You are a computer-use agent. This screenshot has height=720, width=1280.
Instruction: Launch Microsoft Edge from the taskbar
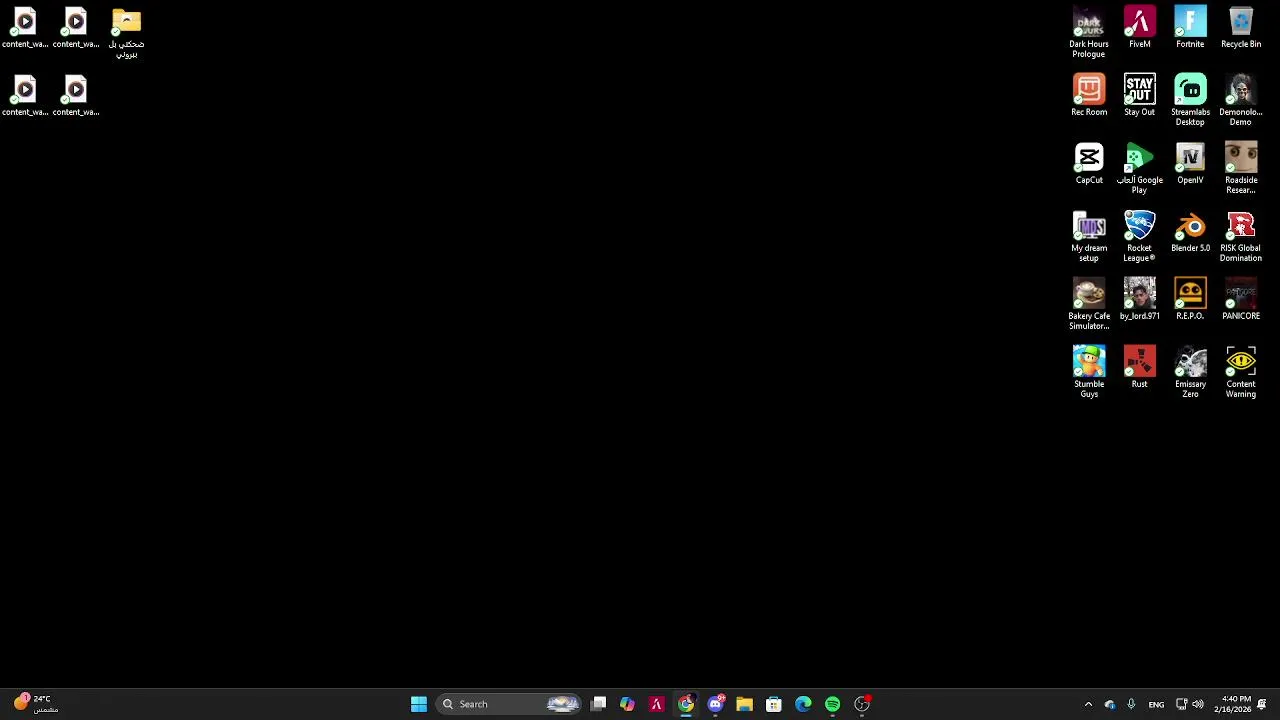point(803,704)
